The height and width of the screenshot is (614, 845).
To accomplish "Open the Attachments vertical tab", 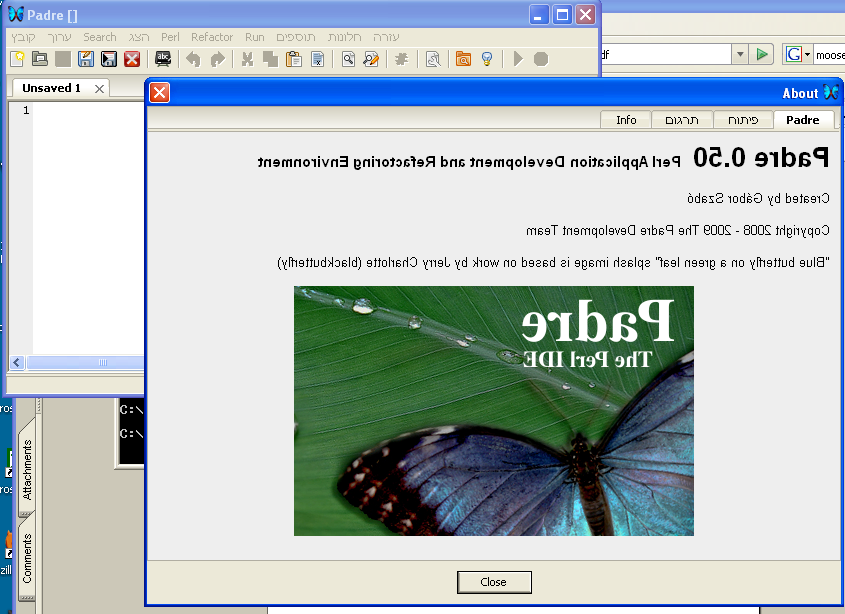I will [x=27, y=470].
